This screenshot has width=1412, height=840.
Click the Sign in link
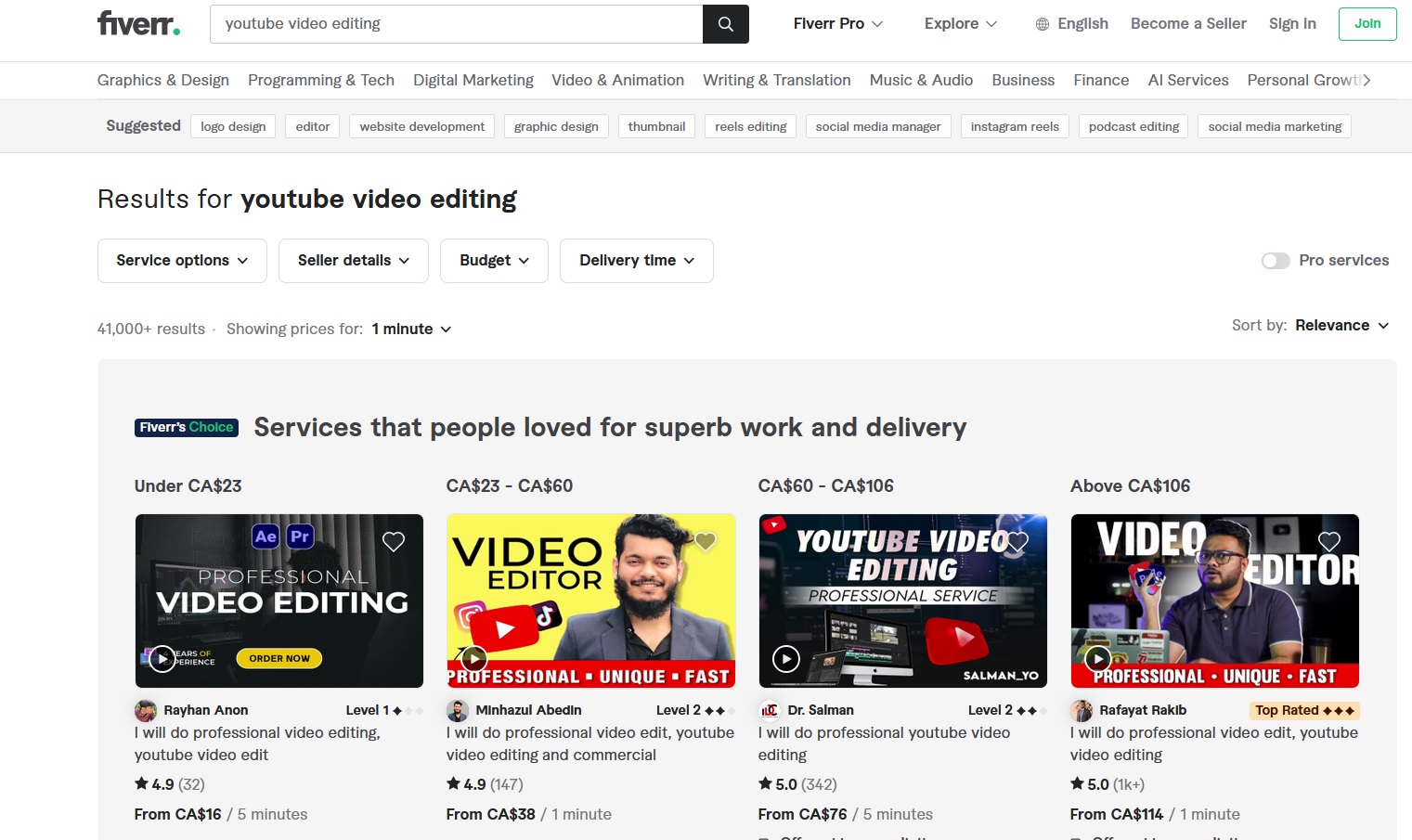(1292, 24)
